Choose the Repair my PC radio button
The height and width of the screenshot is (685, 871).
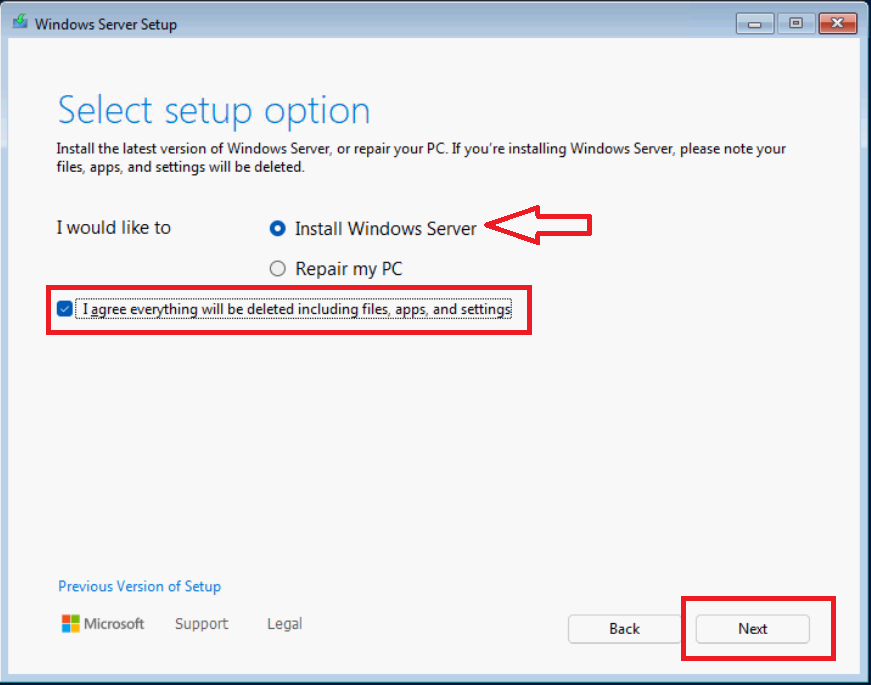click(278, 269)
